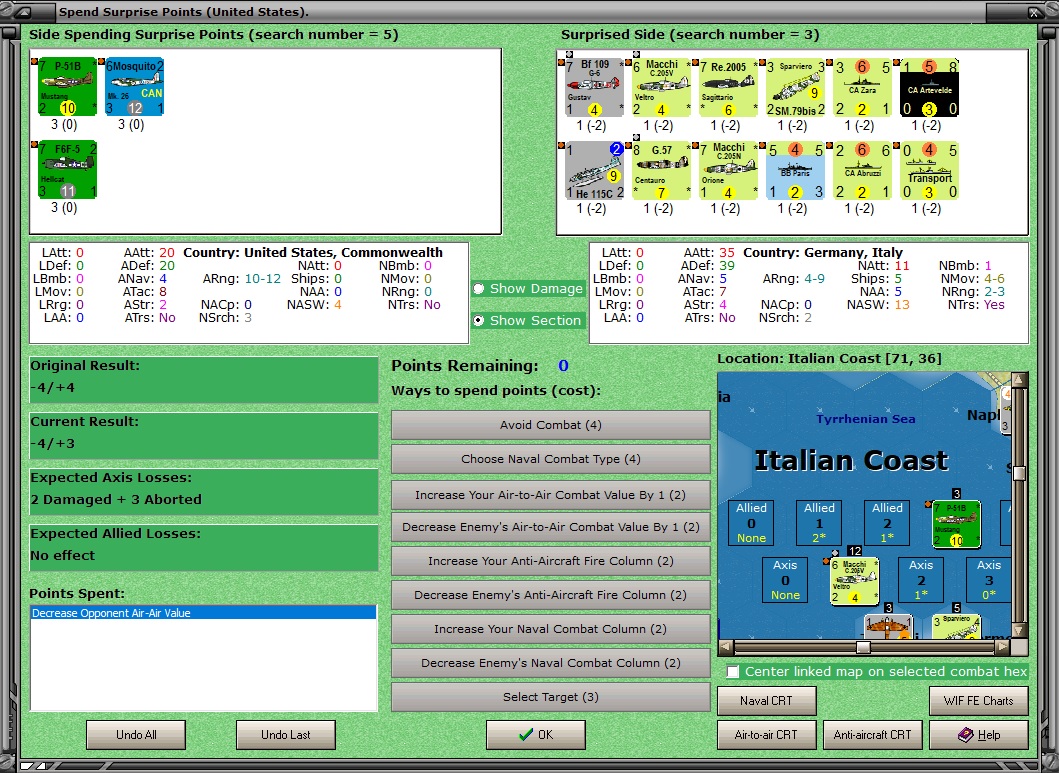Click the Sparviero counter on the map
This screenshot has width=1059, height=773.
(x=956, y=626)
